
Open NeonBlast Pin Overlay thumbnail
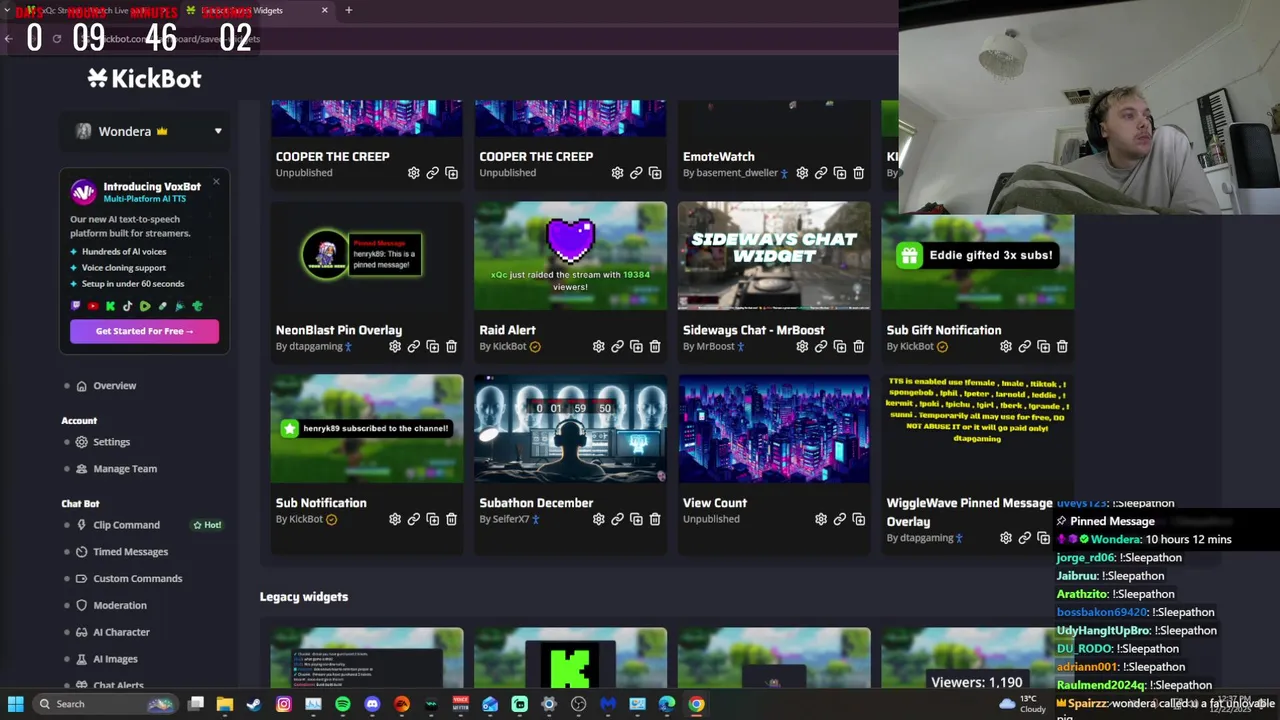(366, 256)
